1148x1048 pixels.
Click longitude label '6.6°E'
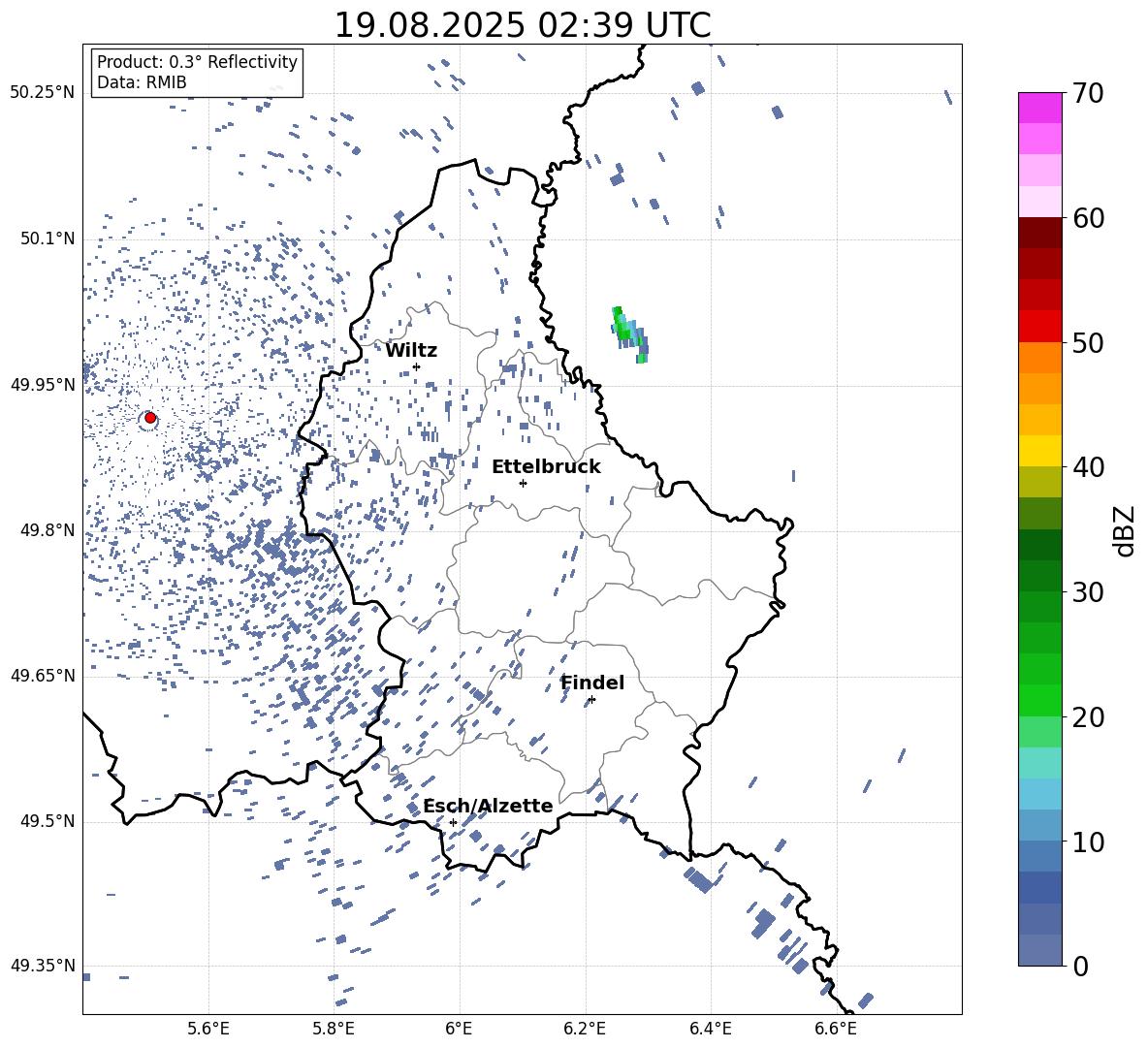[x=836, y=1029]
